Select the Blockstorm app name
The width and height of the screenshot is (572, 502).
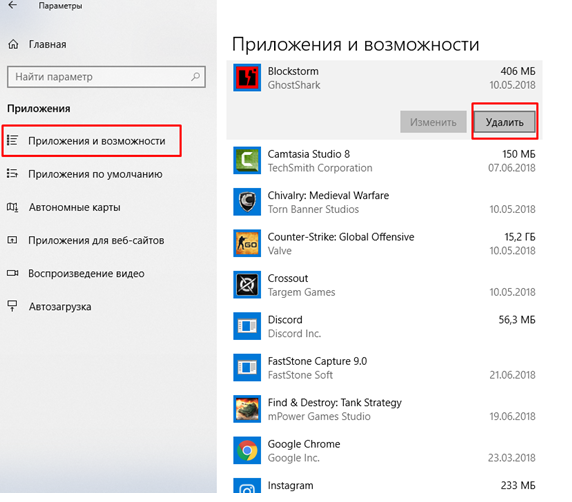click(x=293, y=71)
